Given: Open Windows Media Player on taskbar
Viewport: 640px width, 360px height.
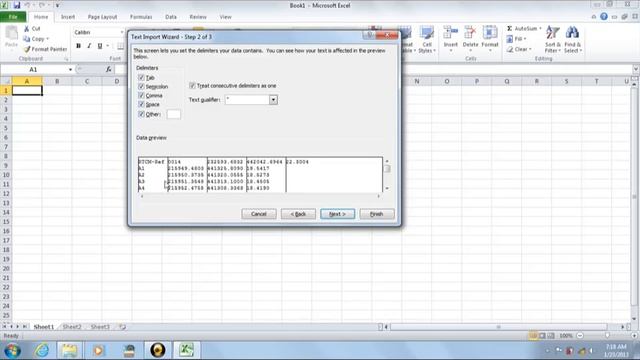Looking at the screenshot, I should (98, 350).
